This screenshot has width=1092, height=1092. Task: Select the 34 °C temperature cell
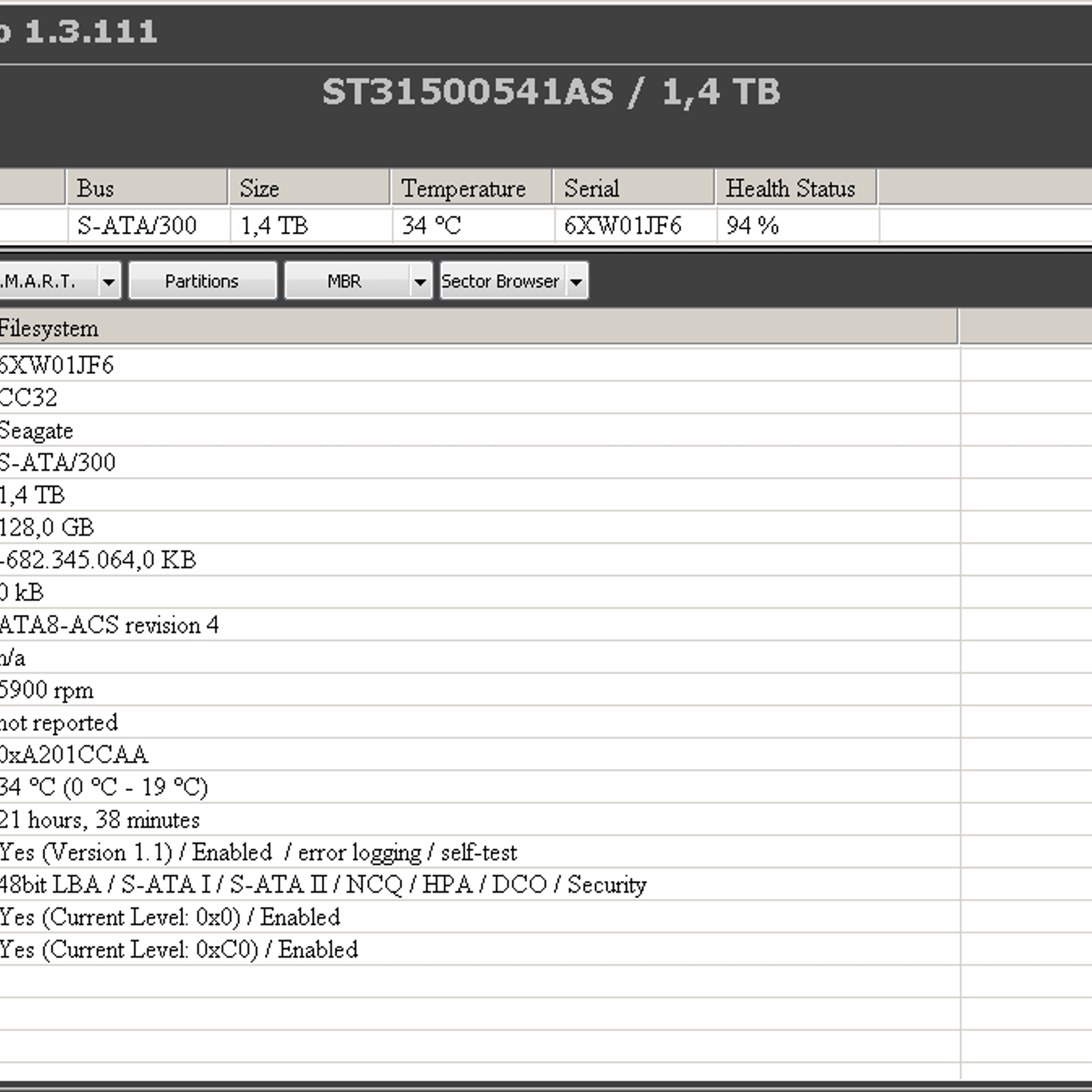click(473, 225)
